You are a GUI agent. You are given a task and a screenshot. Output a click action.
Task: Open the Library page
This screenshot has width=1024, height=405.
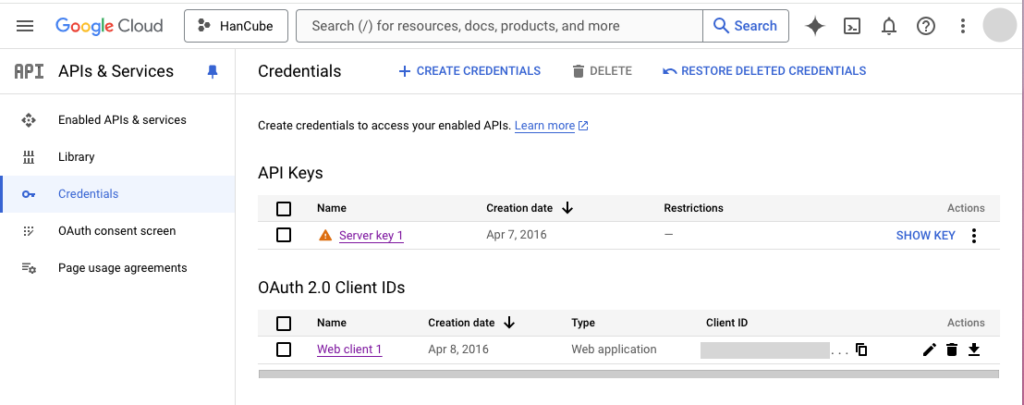click(x=76, y=157)
